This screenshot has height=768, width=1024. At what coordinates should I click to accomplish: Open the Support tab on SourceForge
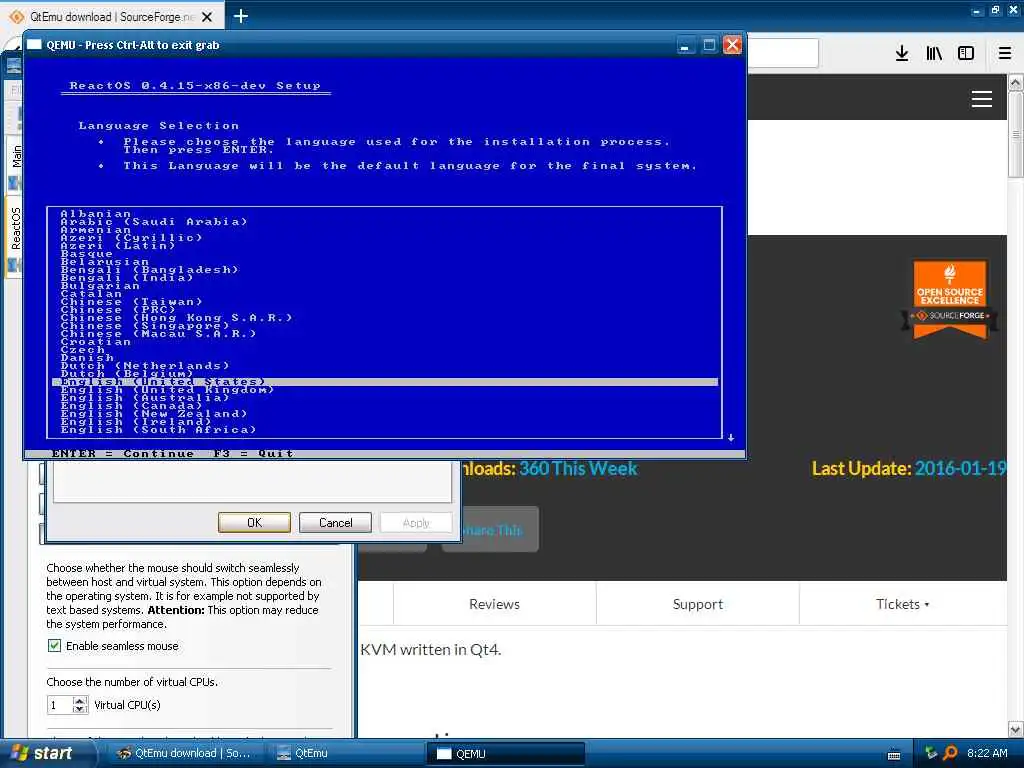click(697, 604)
